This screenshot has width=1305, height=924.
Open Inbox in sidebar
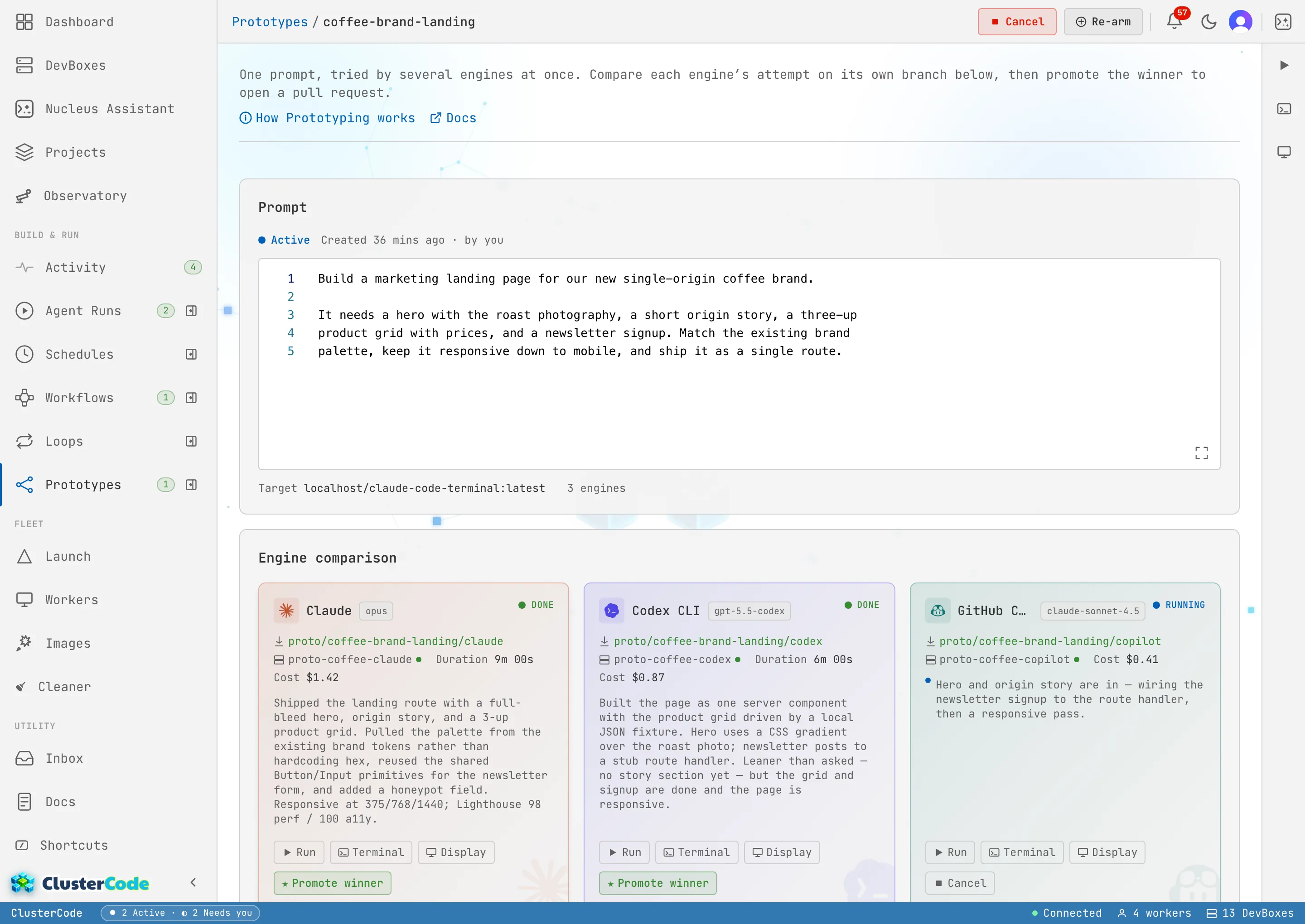pyautogui.click(x=108, y=758)
